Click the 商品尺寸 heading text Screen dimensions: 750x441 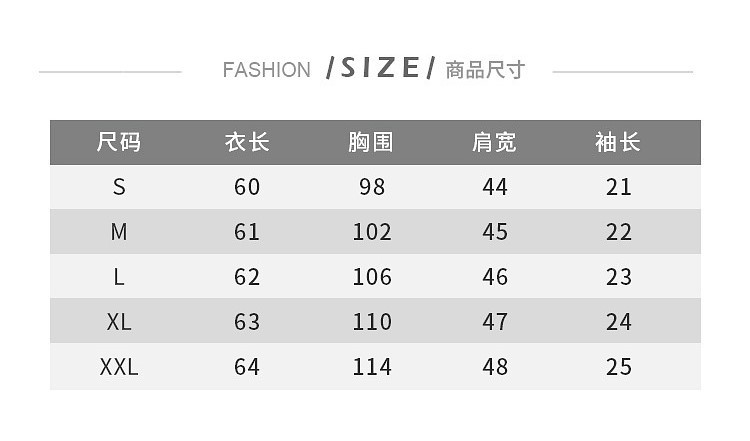(x=485, y=70)
